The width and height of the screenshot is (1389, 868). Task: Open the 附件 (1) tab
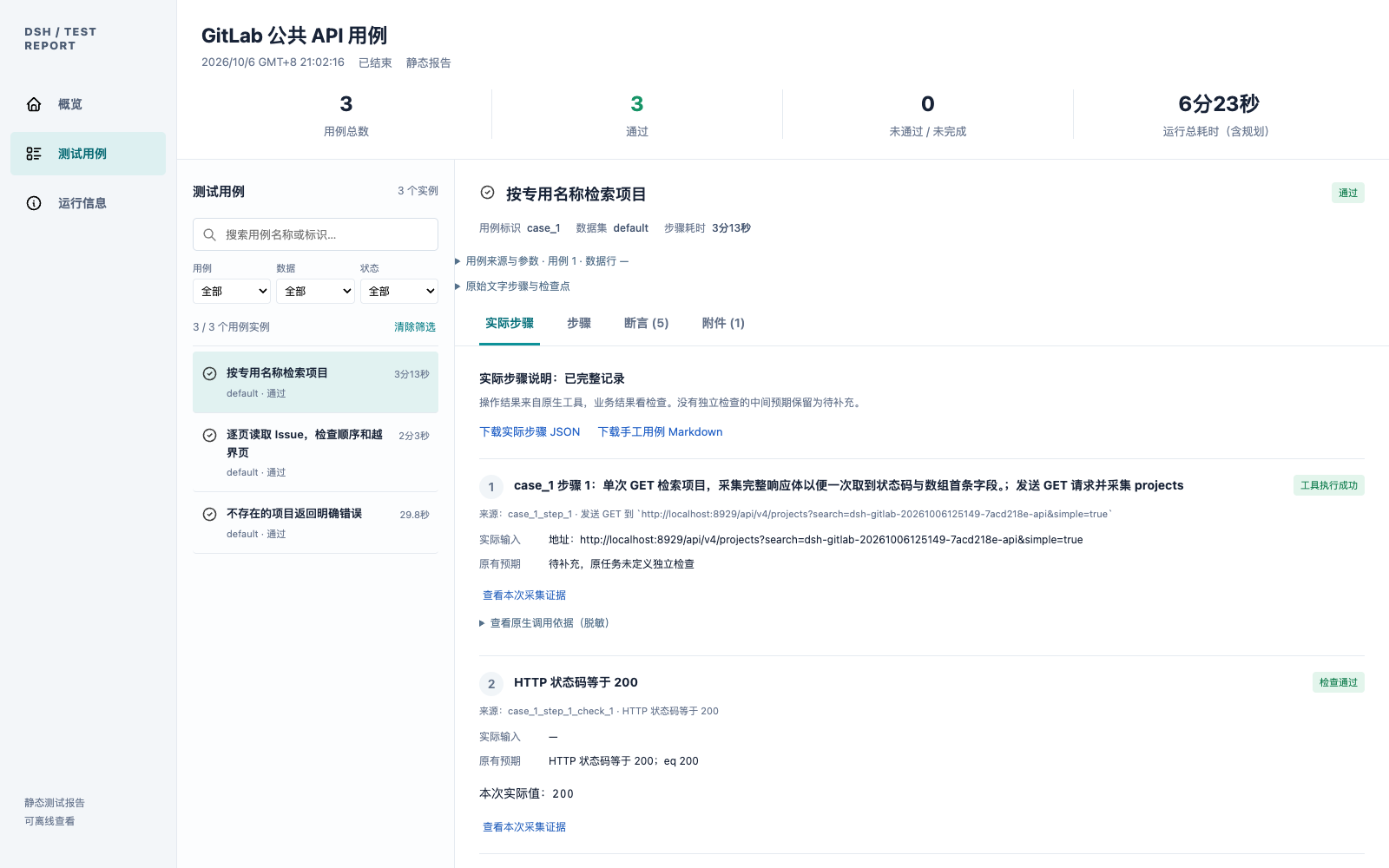tap(723, 323)
